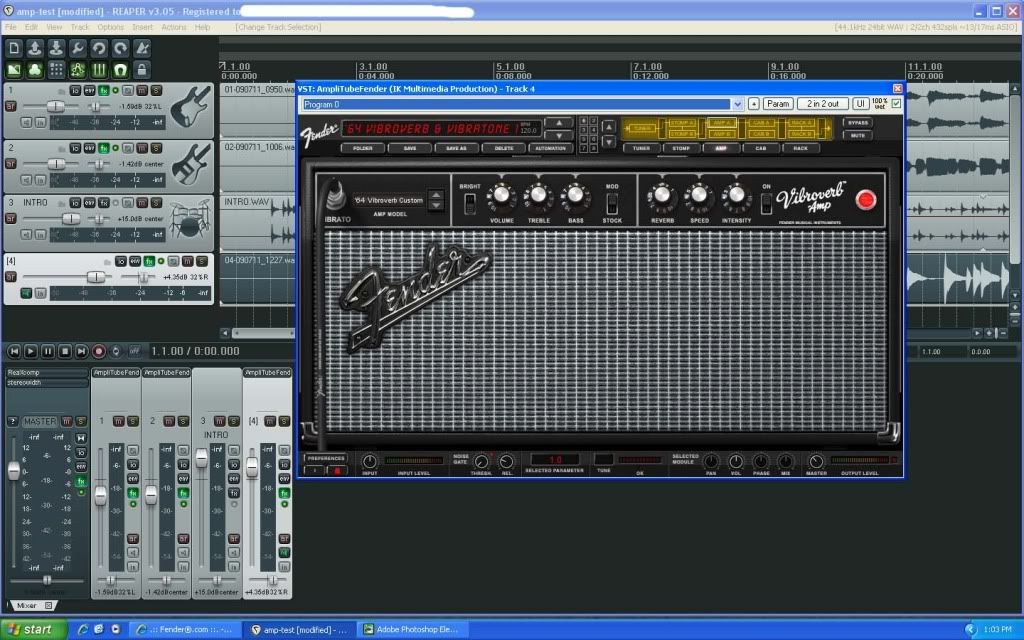This screenshot has height=640, width=1024.
Task: Flip the Bright switch on the amp
Action: point(469,203)
